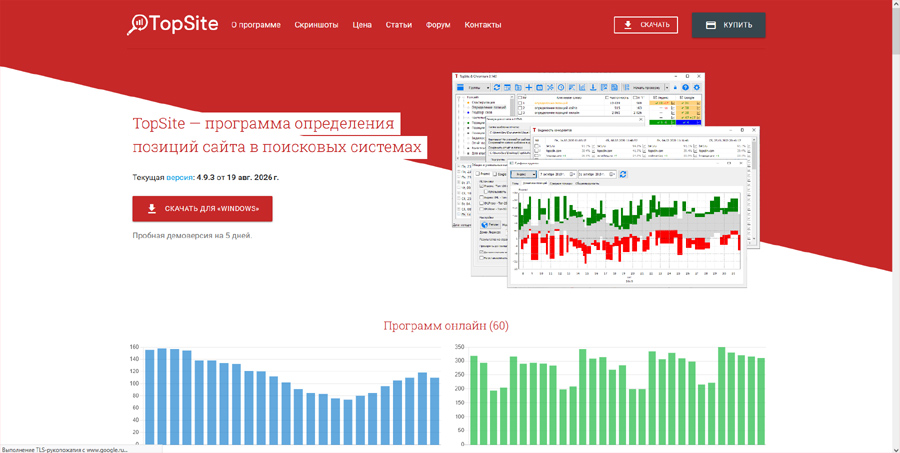900x453 pixels.
Task: Open the program screenshot preview image
Action: 606,180
